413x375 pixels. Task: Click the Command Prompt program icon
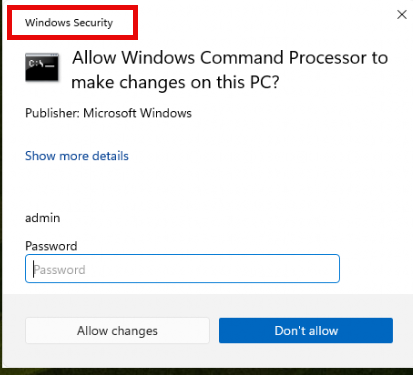[x=42, y=67]
